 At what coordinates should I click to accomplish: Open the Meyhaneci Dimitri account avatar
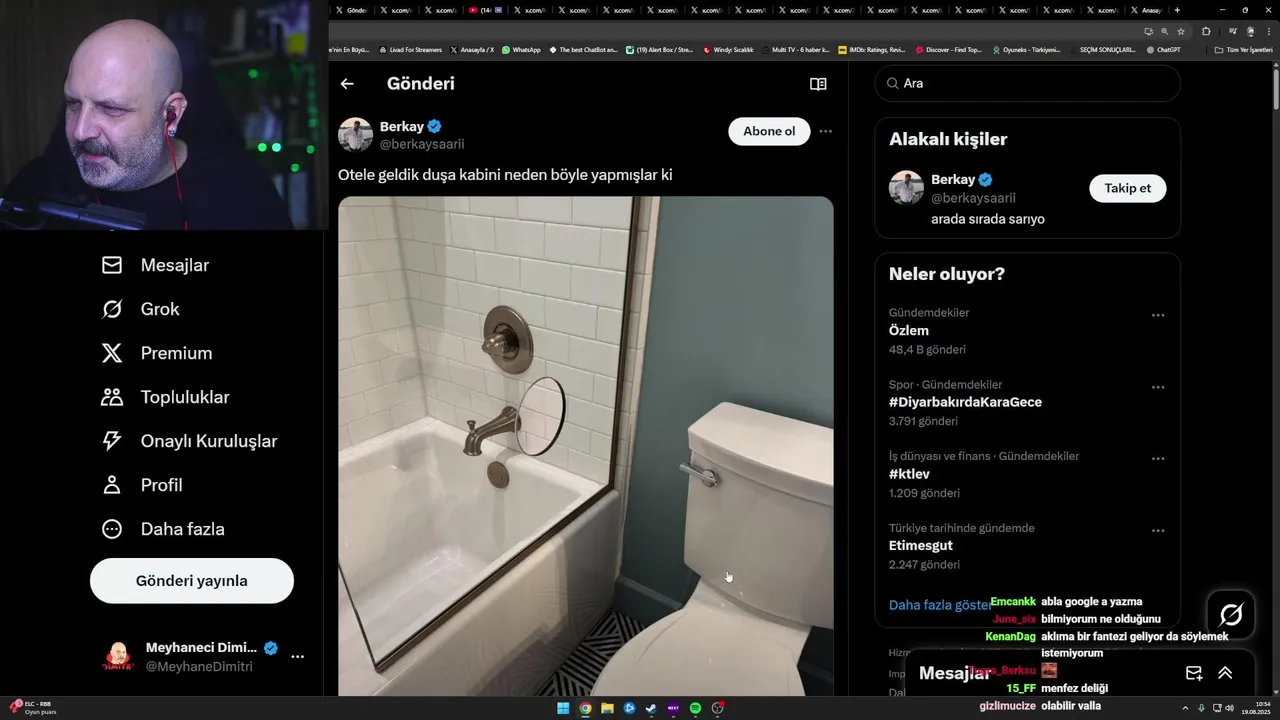pyautogui.click(x=118, y=657)
